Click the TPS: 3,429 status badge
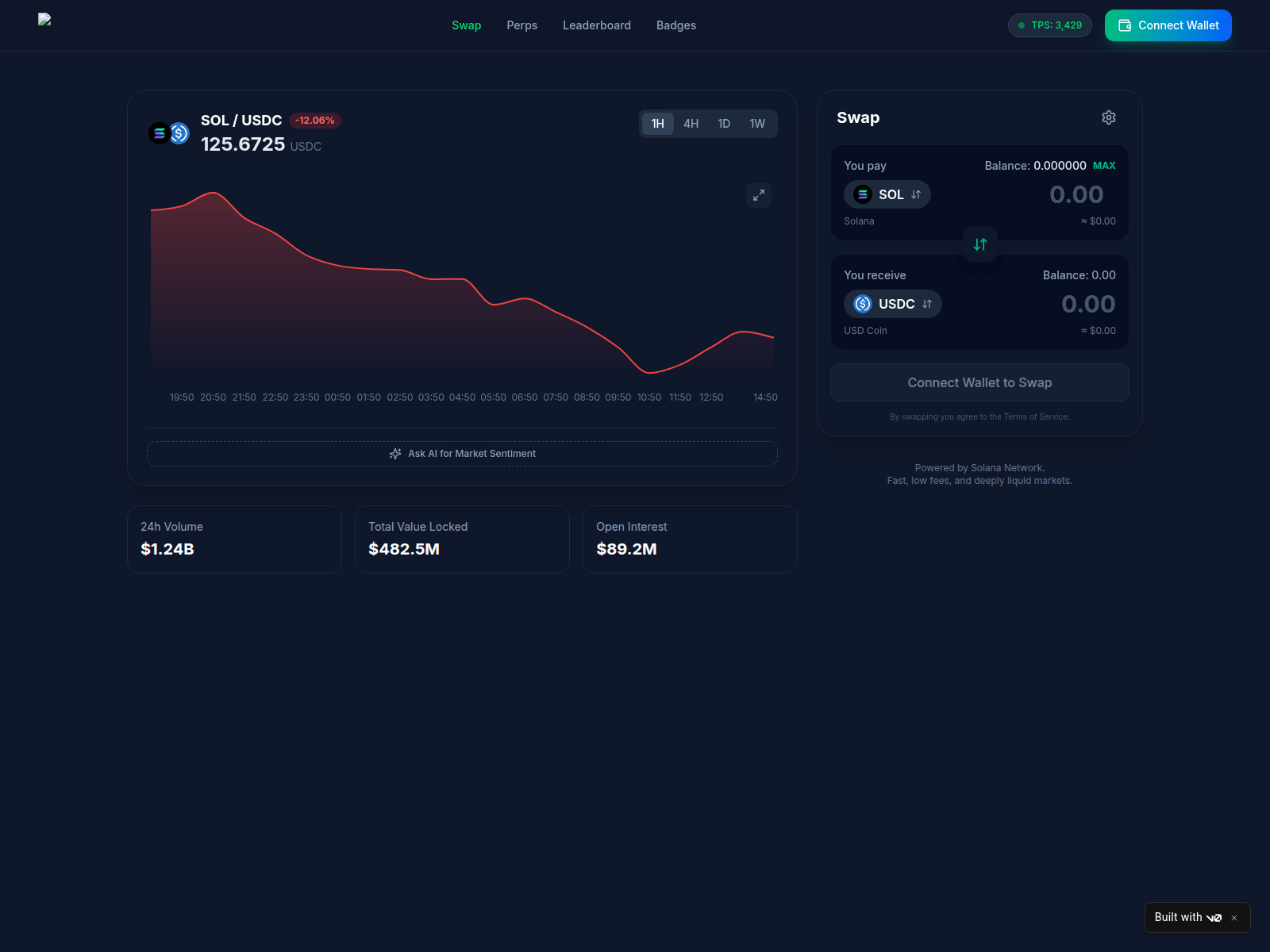 tap(1050, 25)
